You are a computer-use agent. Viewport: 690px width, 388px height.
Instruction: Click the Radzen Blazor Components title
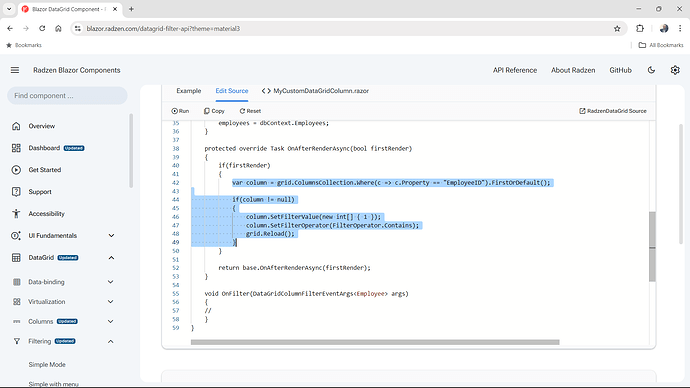pyautogui.click(x=77, y=70)
